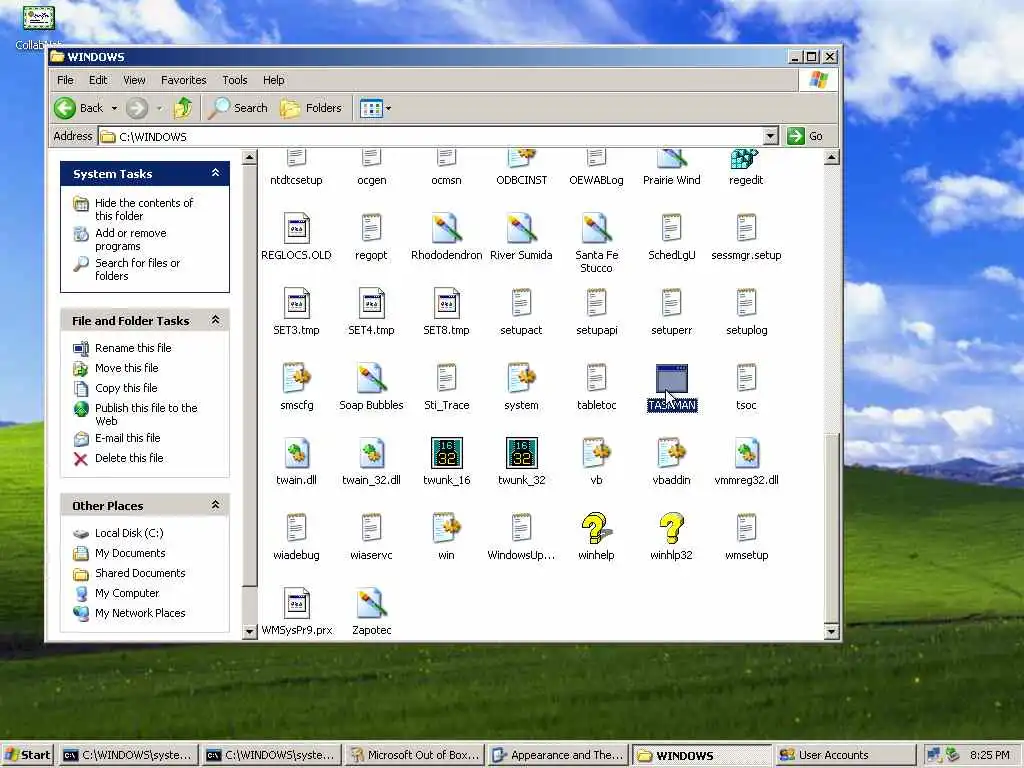The height and width of the screenshot is (768, 1024).
Task: Select the SET3.tmp file icon
Action: (x=296, y=304)
